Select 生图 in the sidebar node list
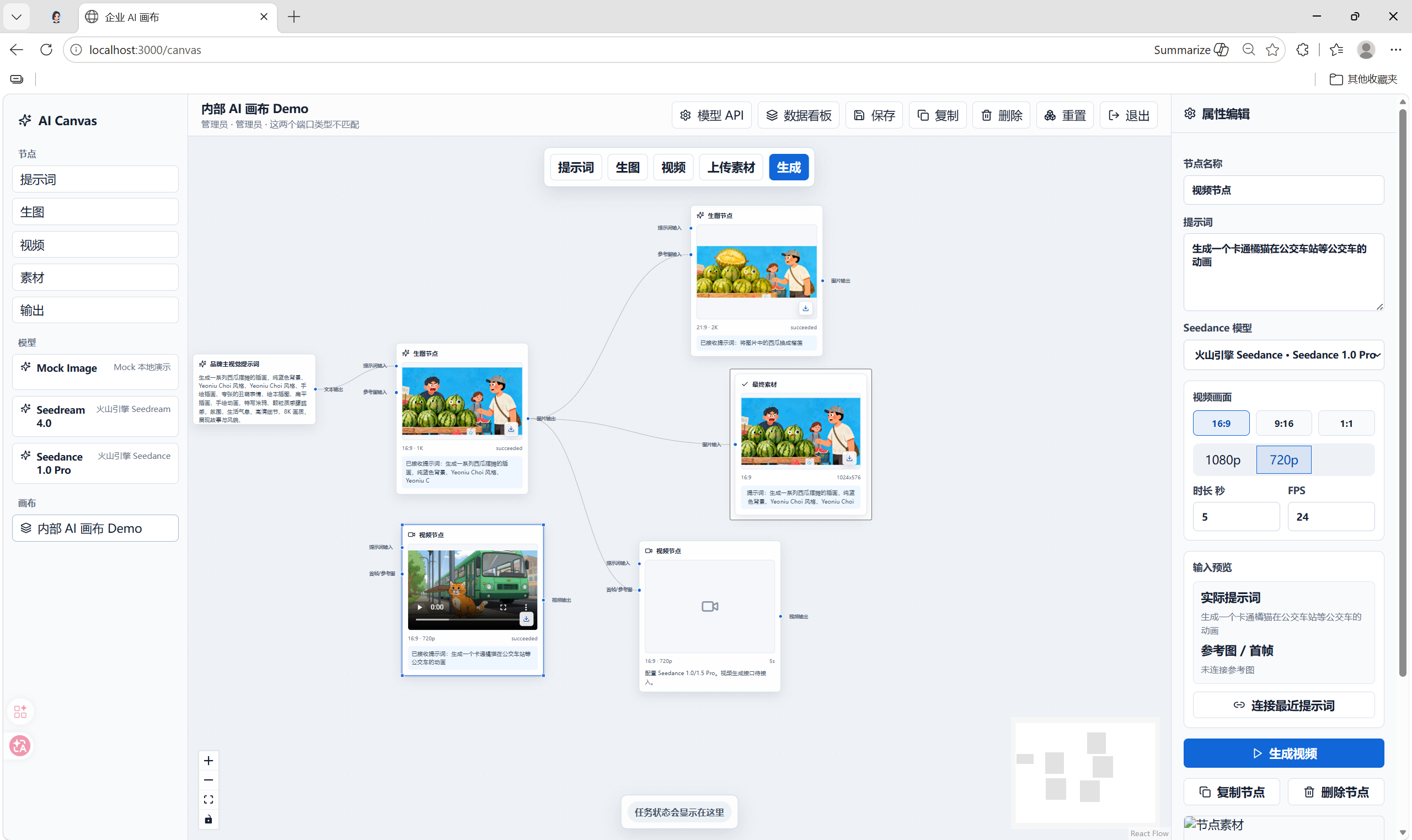 click(95, 212)
